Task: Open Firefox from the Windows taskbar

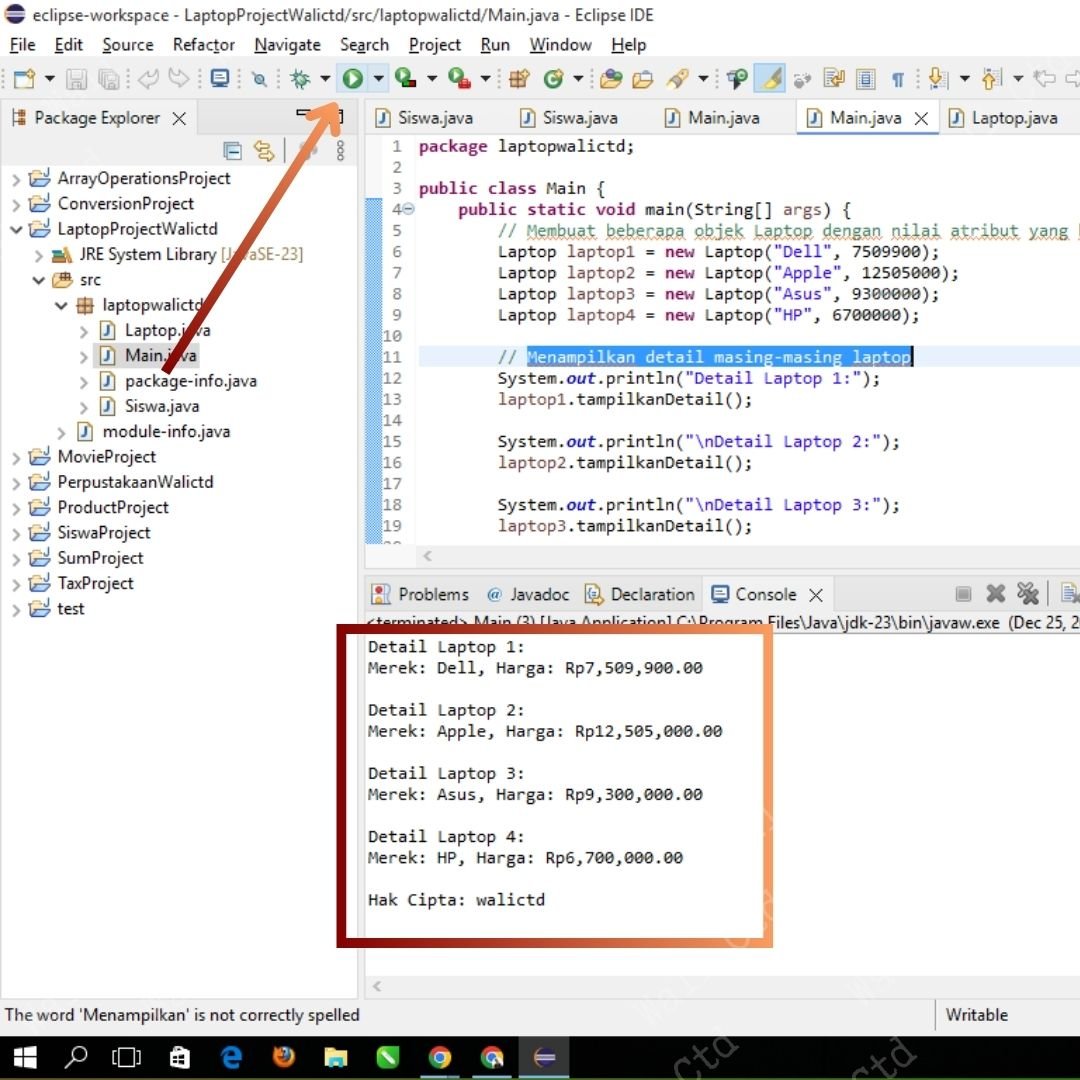Action: coord(284,1056)
